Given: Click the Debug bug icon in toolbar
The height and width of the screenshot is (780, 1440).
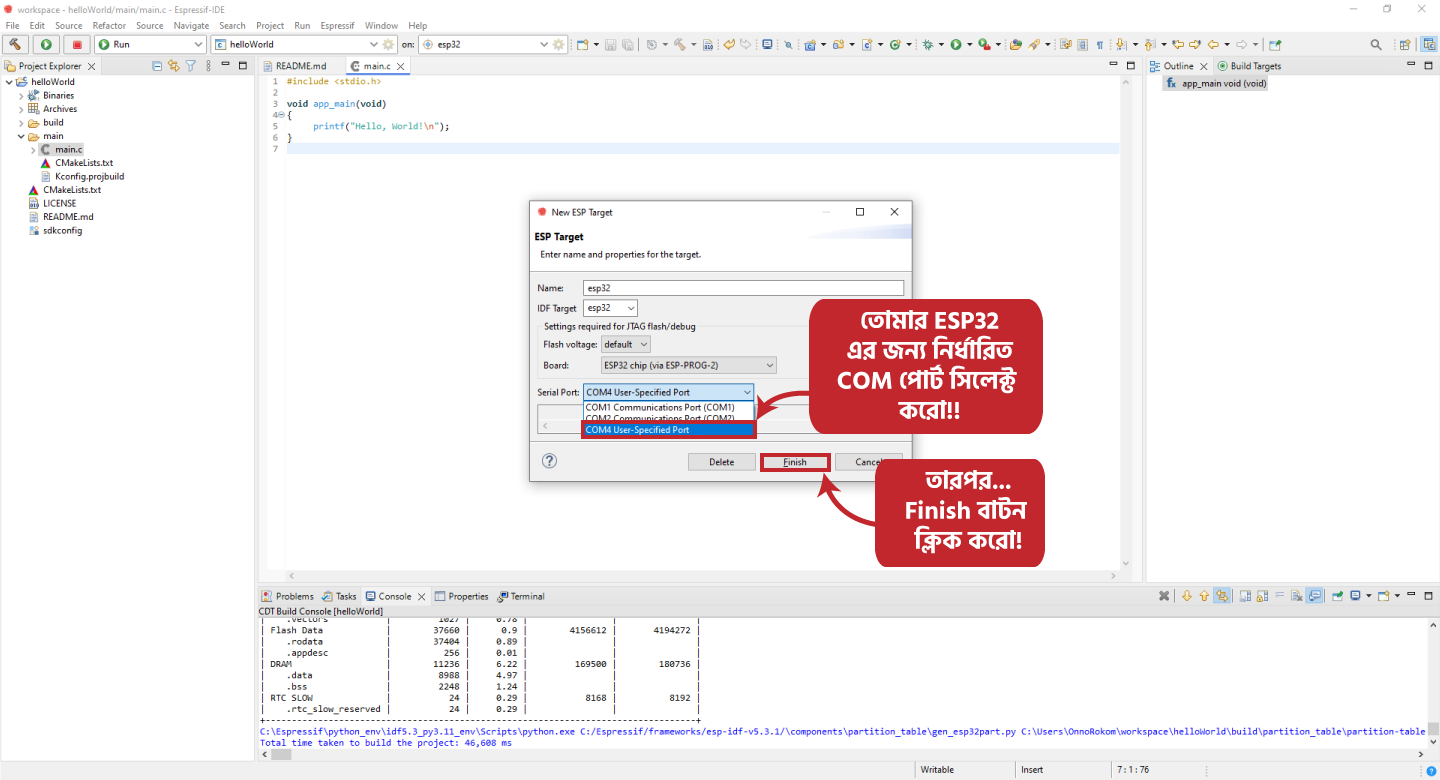Looking at the screenshot, I should click(x=928, y=44).
